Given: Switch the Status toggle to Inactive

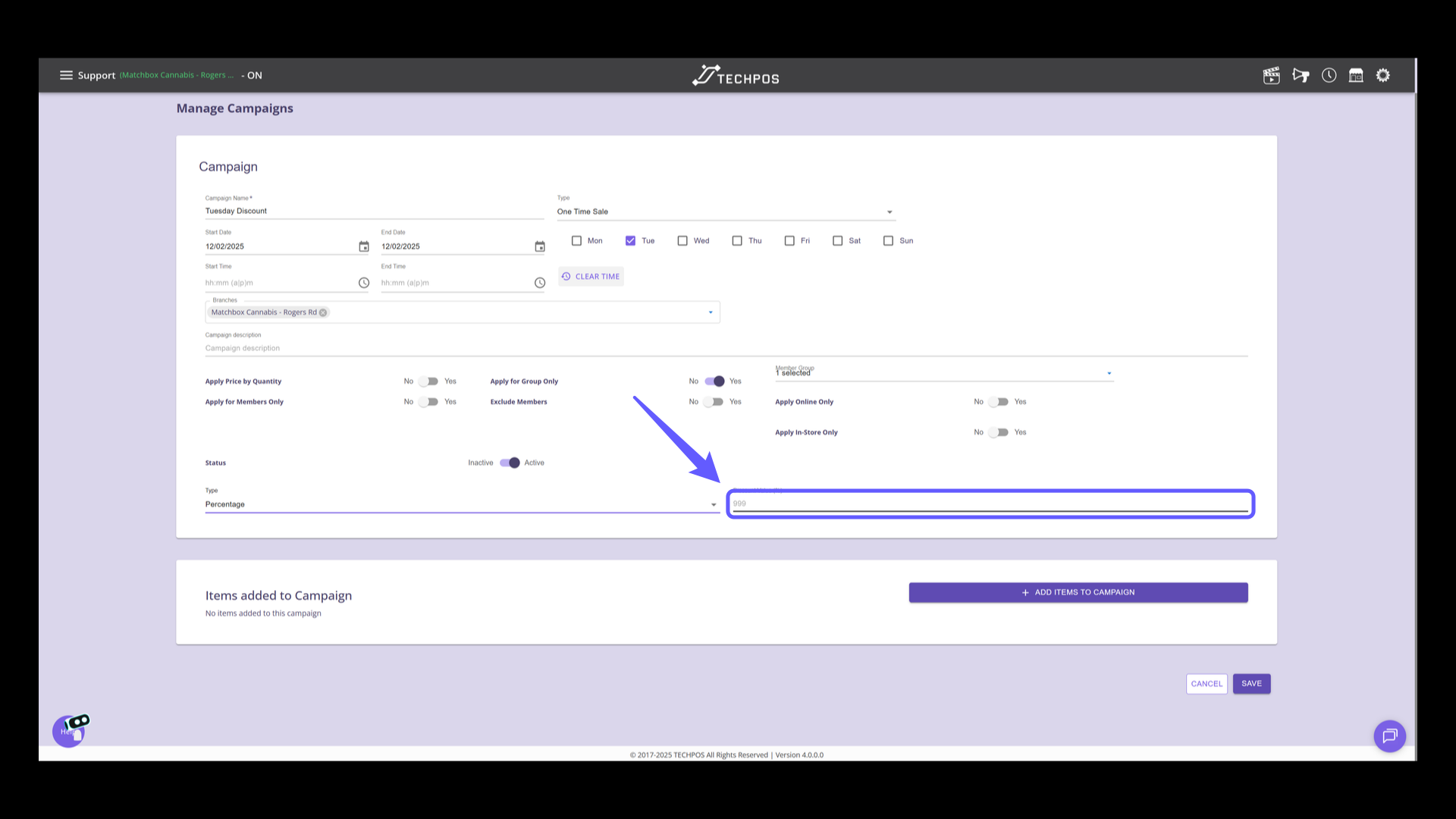Looking at the screenshot, I should 510,463.
